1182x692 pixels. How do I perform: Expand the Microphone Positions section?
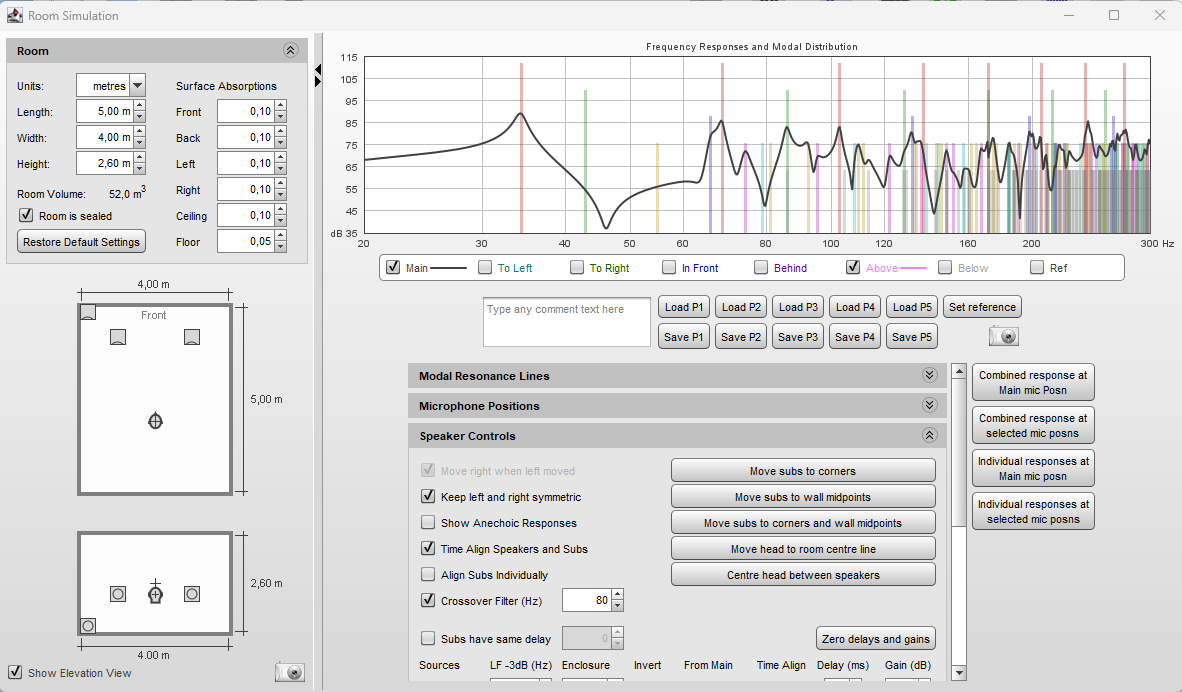[x=929, y=406]
